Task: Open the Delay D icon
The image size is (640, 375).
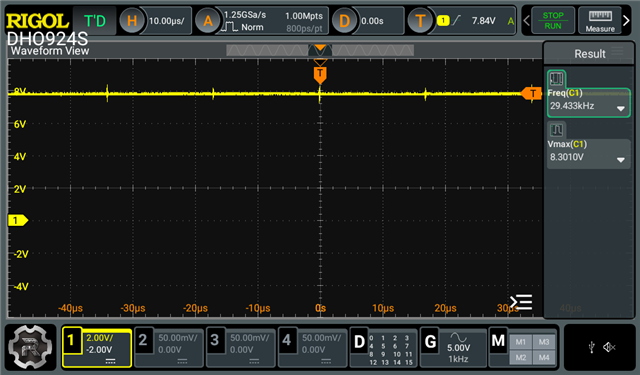Action: (344, 20)
